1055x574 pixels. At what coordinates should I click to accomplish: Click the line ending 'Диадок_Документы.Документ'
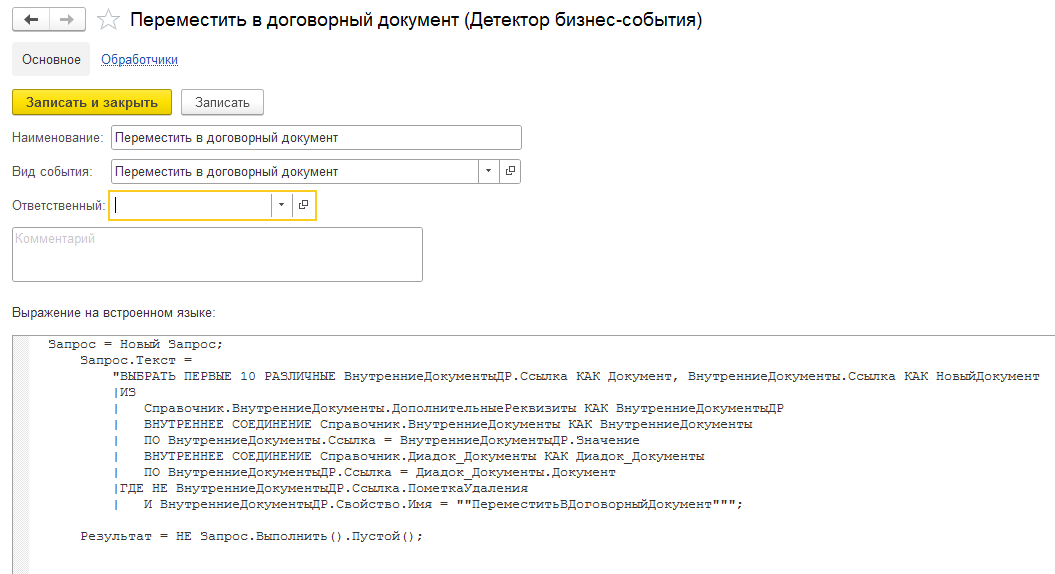coord(364,472)
